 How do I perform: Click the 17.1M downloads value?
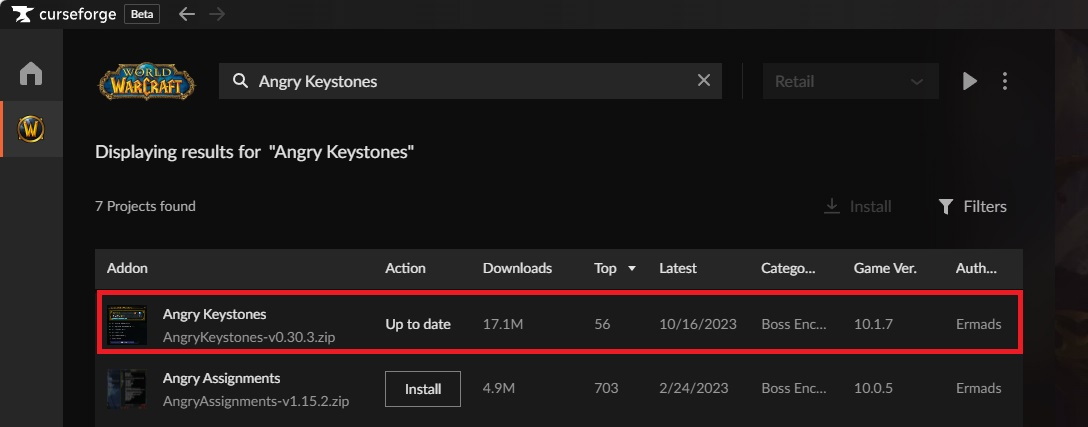point(503,324)
